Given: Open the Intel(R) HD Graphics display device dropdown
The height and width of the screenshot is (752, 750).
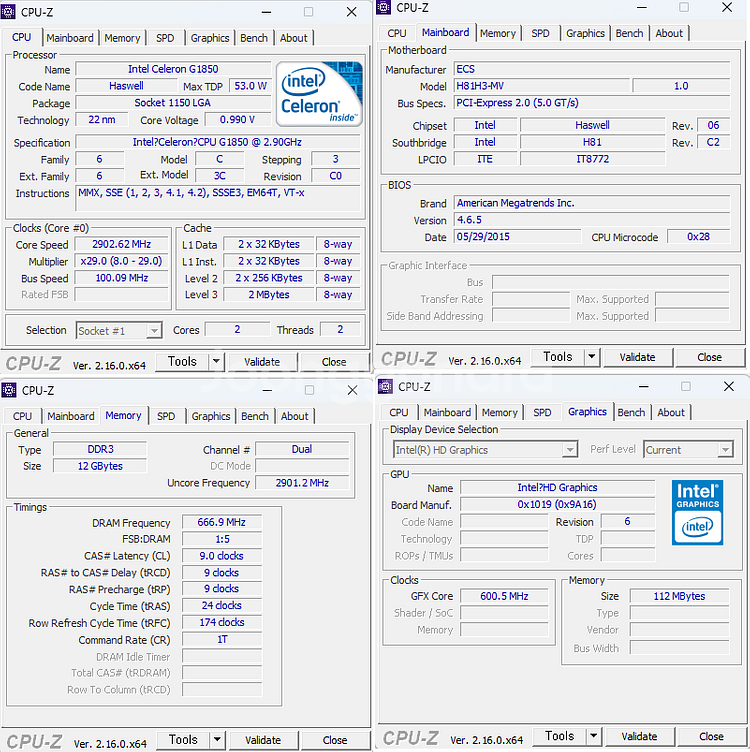Looking at the screenshot, I should (485, 450).
